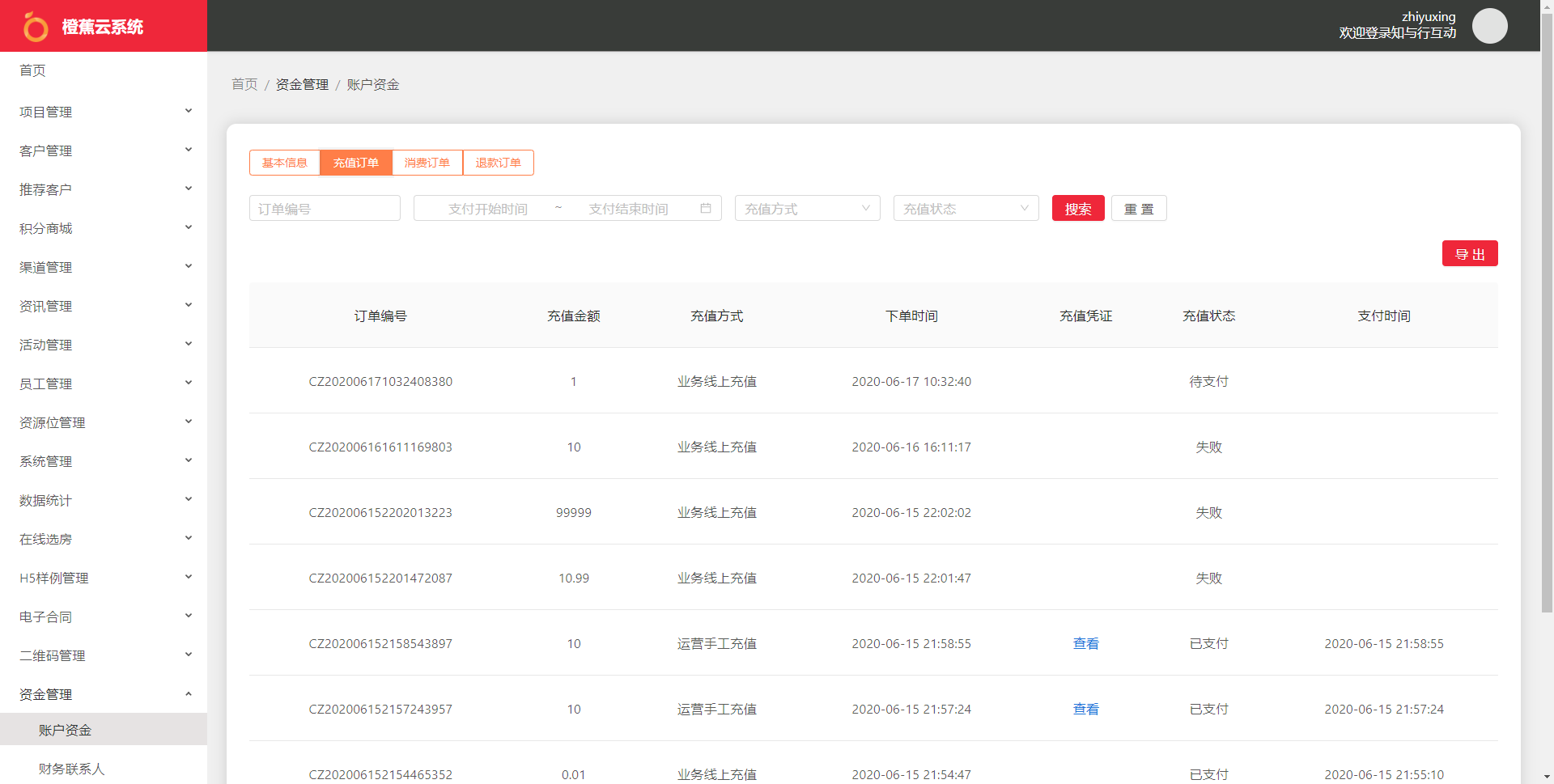
Task: Select order number CZ202006171032408380
Action: 380,381
